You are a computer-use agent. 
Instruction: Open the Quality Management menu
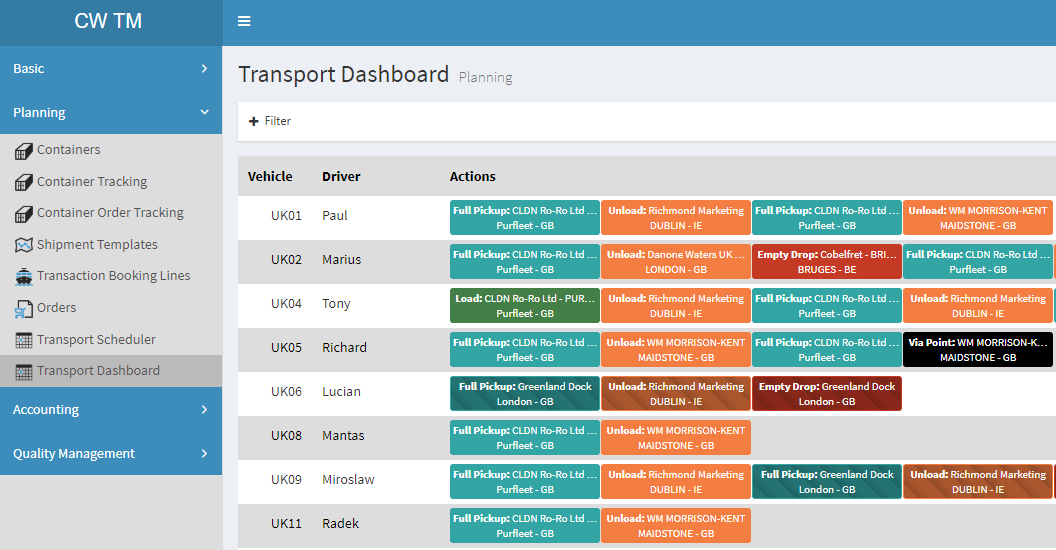click(x=110, y=453)
